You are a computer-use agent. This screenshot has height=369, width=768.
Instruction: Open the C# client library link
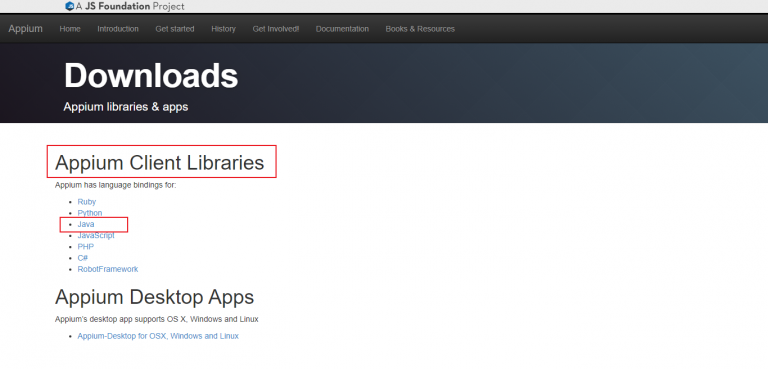[x=83, y=258]
